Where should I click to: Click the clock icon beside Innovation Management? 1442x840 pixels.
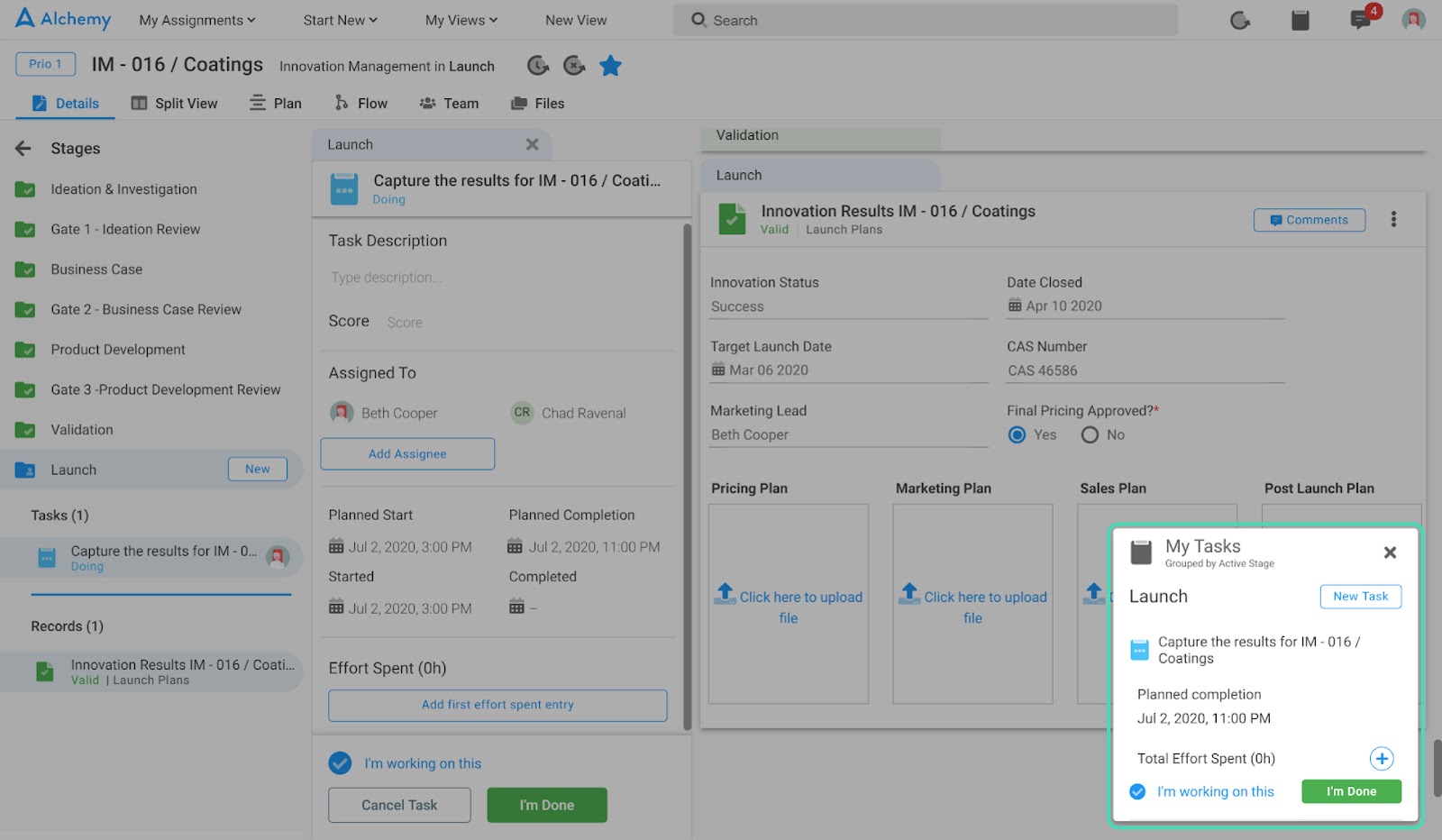click(538, 65)
